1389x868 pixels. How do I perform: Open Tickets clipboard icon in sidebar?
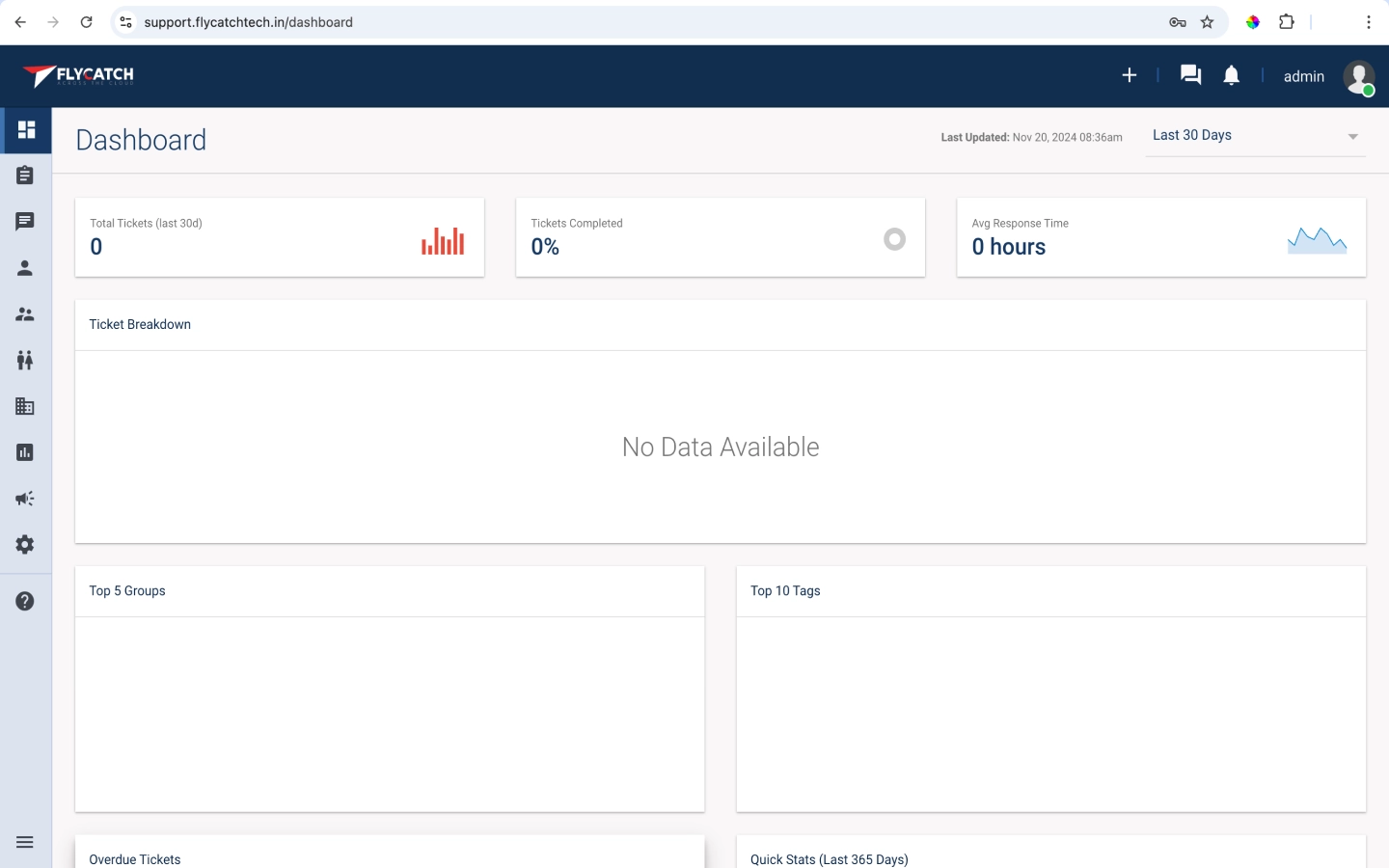tap(25, 176)
